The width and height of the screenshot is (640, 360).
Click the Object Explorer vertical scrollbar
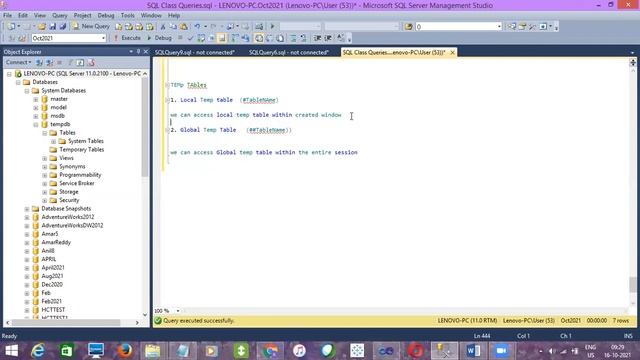point(144,127)
